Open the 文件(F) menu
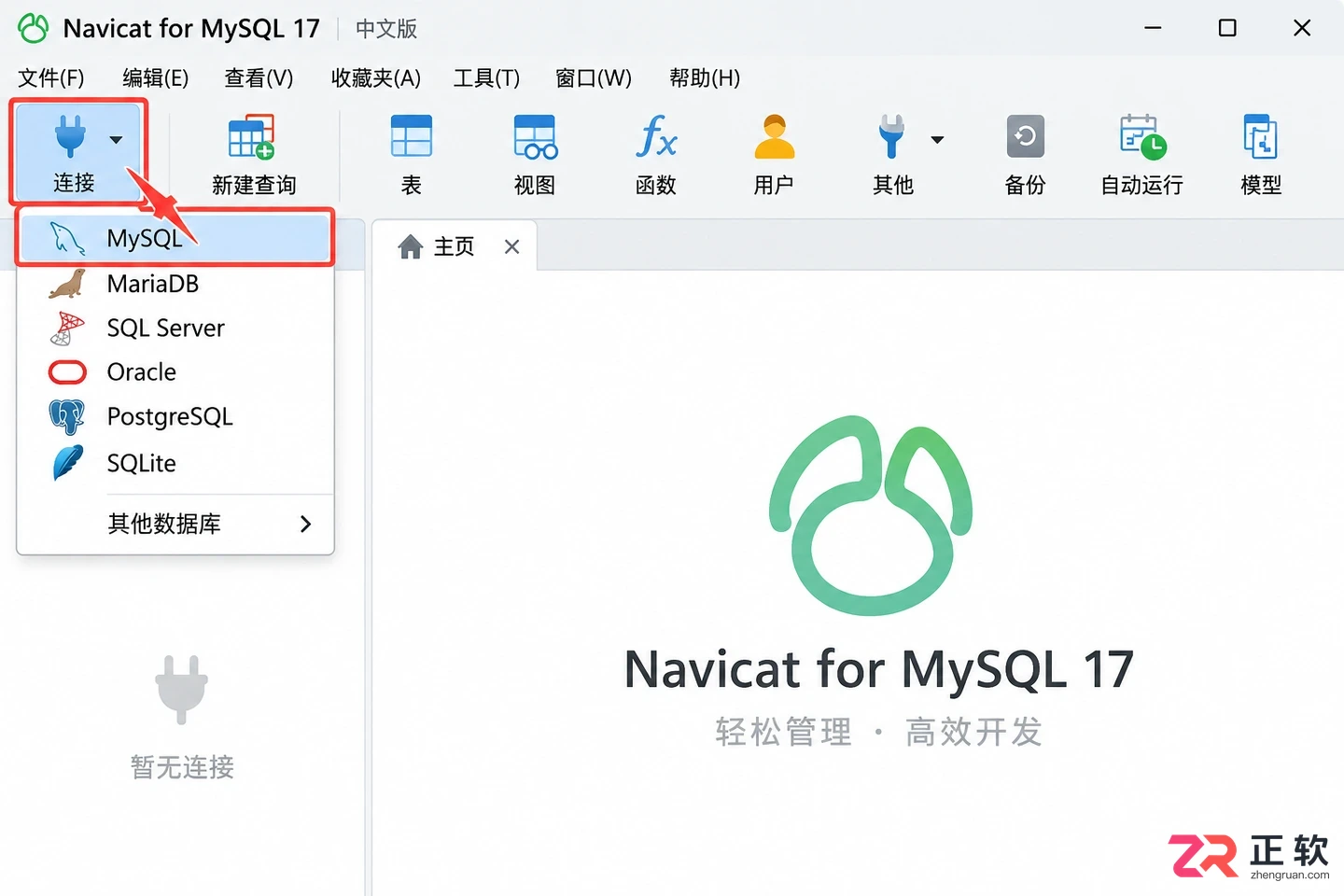The image size is (1344, 896). point(51,77)
